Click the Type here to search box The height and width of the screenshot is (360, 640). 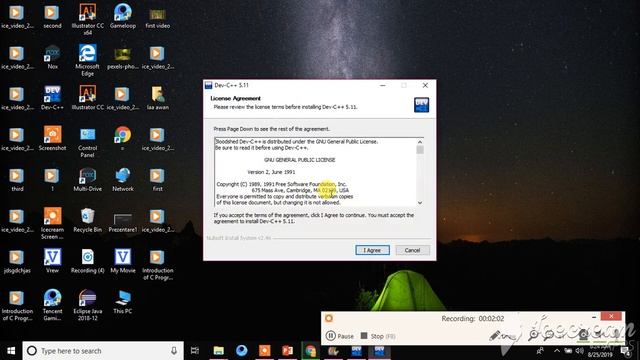point(103,351)
